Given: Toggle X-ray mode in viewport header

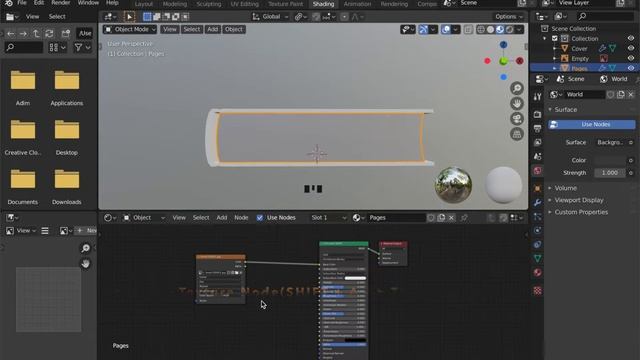Looking at the screenshot, I should [x=468, y=29].
